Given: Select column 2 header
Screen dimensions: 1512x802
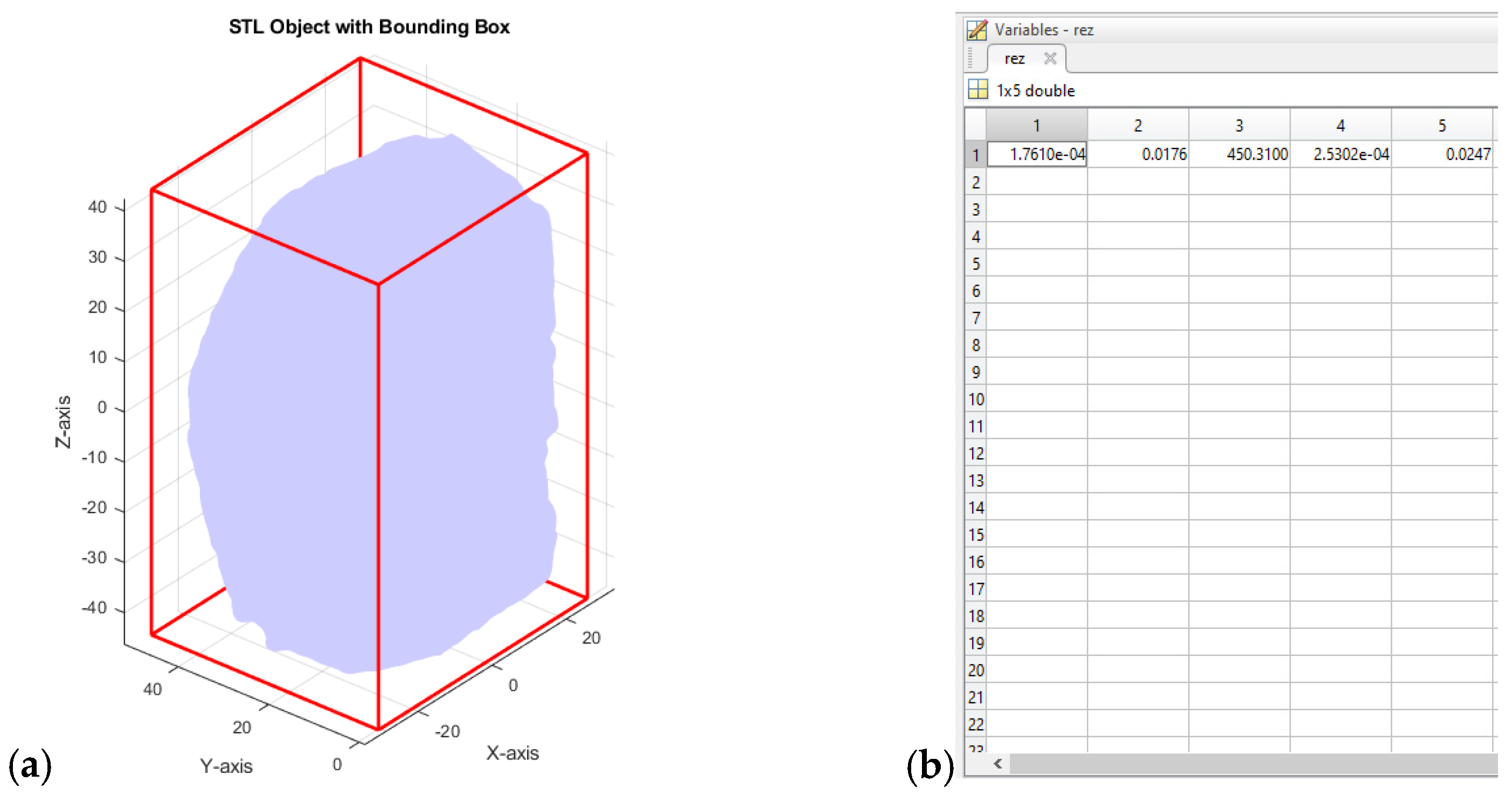Looking at the screenshot, I should 1138,125.
